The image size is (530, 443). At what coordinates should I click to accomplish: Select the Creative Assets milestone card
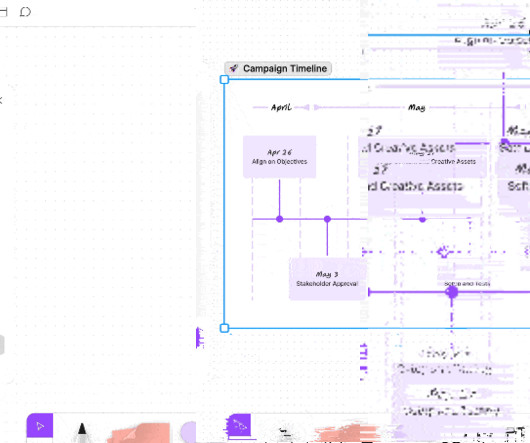click(x=423, y=157)
